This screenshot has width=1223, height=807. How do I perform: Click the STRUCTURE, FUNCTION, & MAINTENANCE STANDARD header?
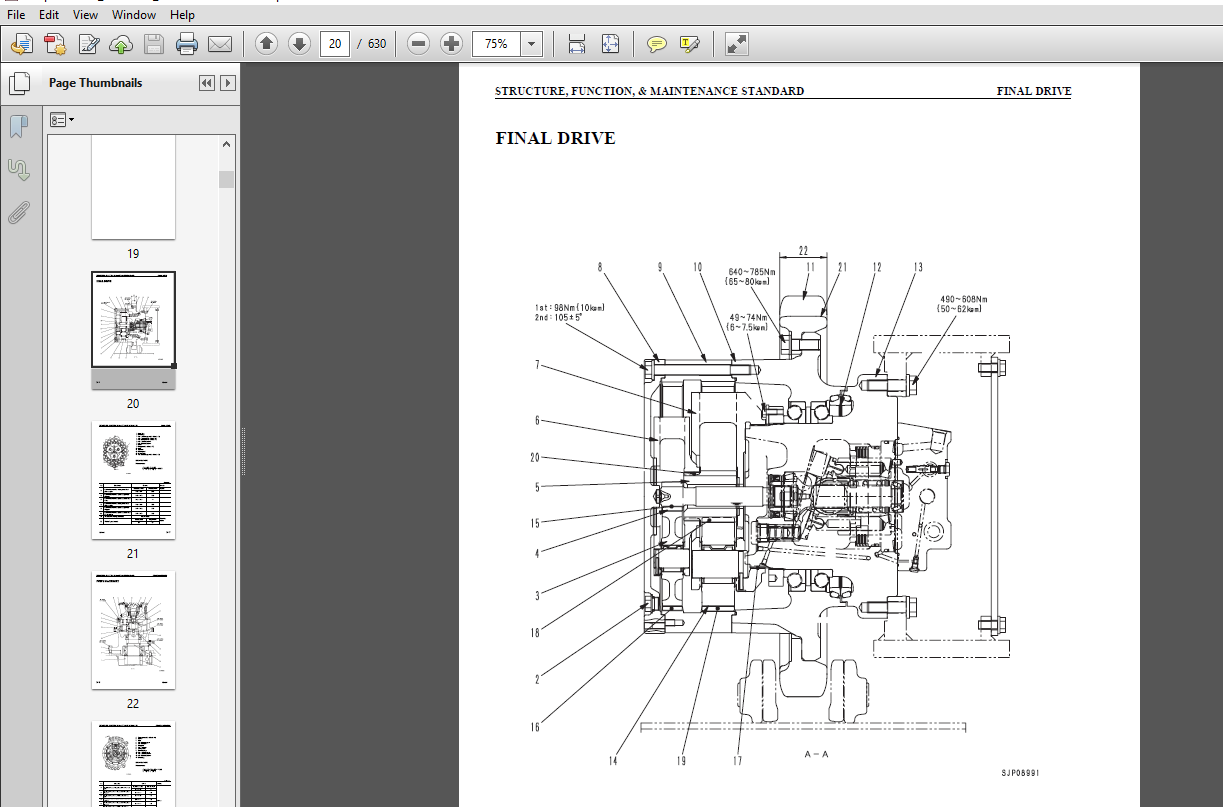(649, 91)
